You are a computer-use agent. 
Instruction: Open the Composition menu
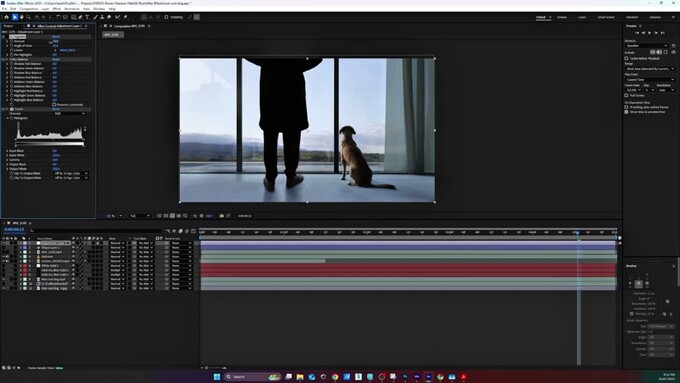tap(29, 9)
